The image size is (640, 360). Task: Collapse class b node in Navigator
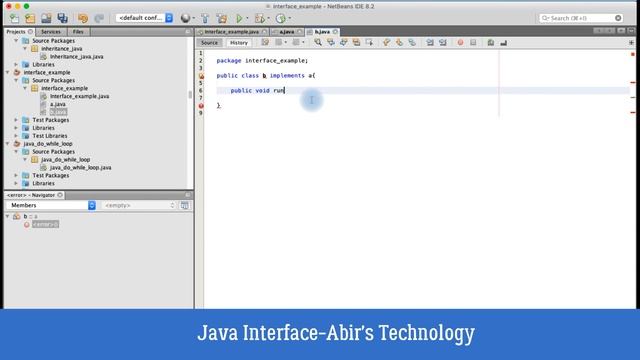(x=8, y=216)
